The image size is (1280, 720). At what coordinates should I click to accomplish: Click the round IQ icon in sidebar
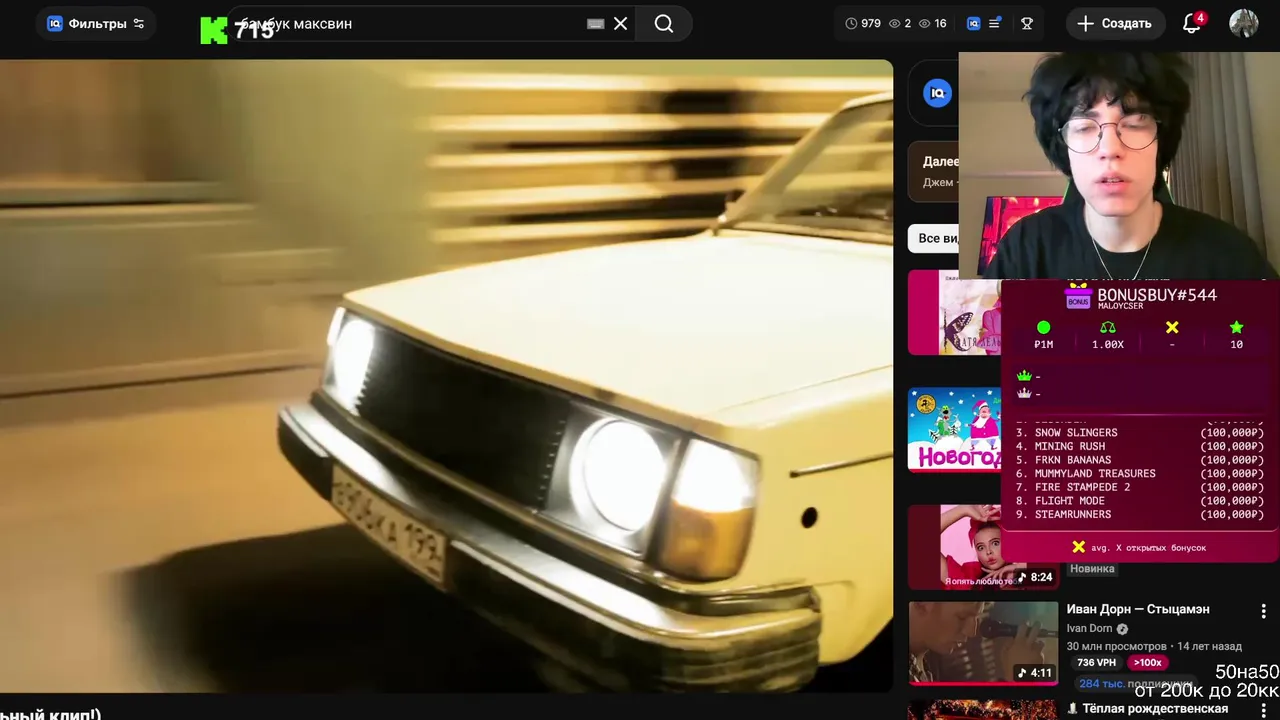tap(937, 93)
